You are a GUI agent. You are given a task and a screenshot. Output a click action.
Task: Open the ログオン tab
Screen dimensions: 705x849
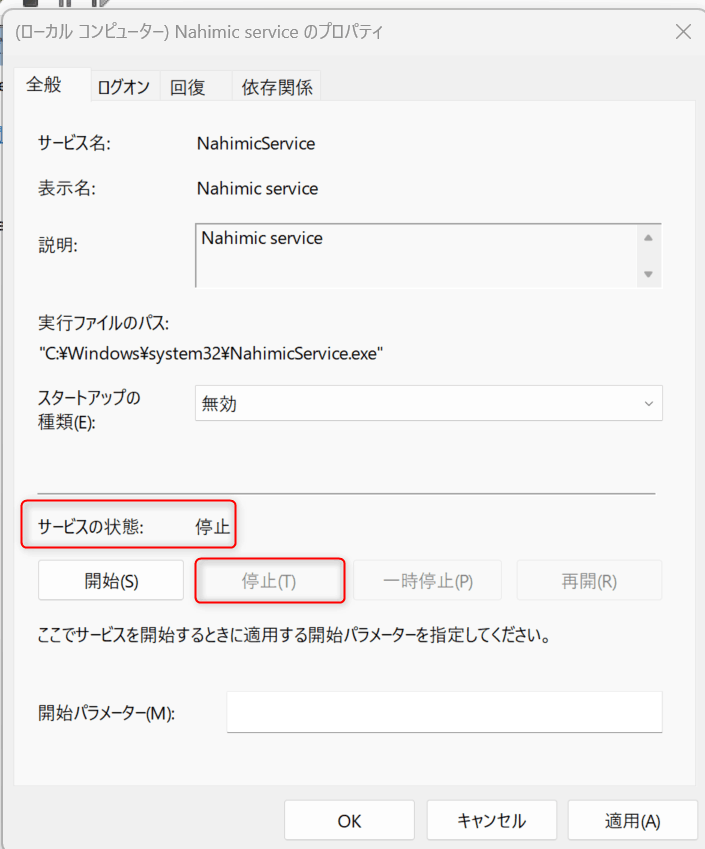point(125,87)
